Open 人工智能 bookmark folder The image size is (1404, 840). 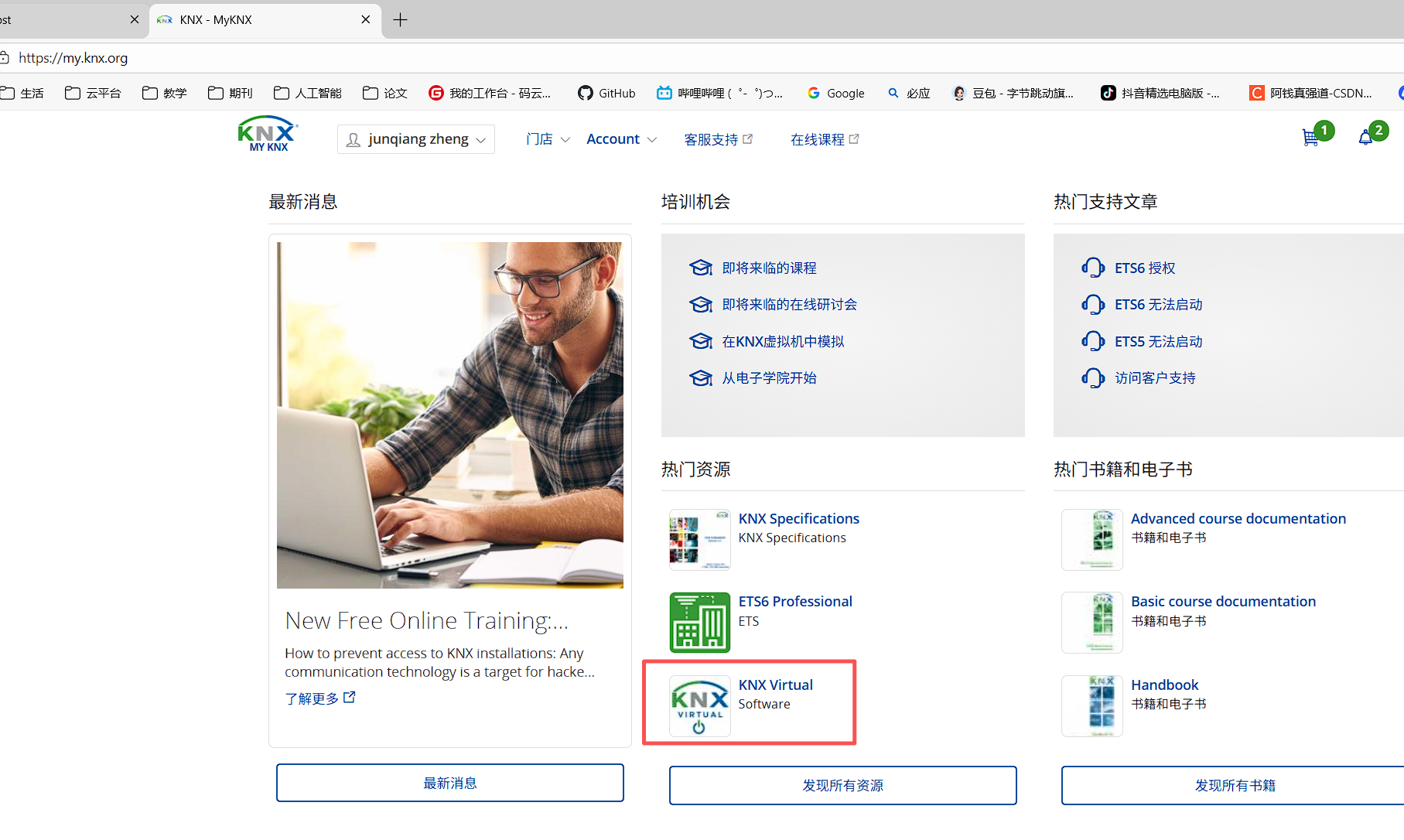(x=308, y=93)
